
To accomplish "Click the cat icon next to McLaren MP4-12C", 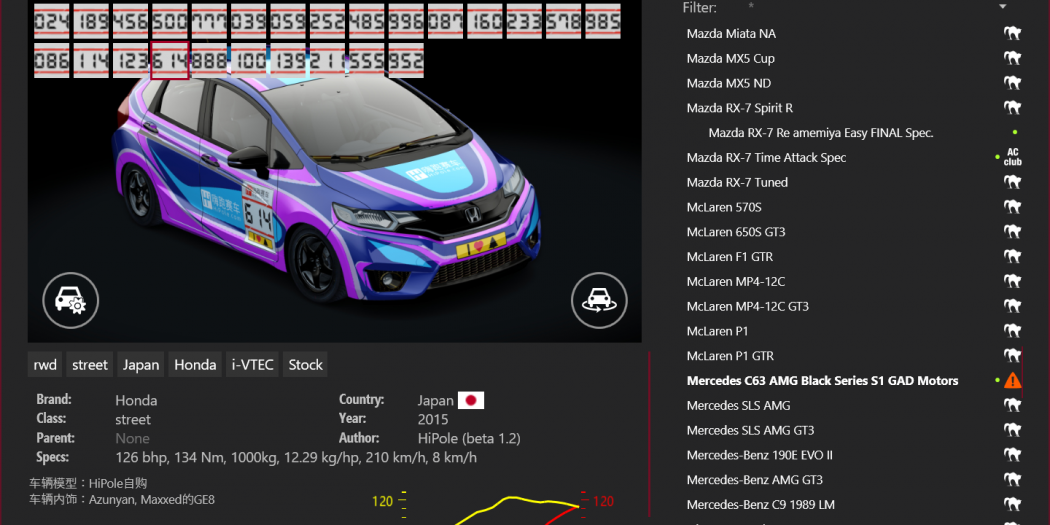I will coord(1012,281).
